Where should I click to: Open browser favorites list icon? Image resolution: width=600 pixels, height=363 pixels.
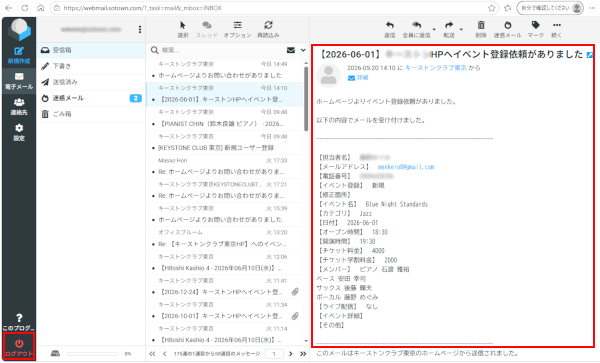(x=507, y=8)
